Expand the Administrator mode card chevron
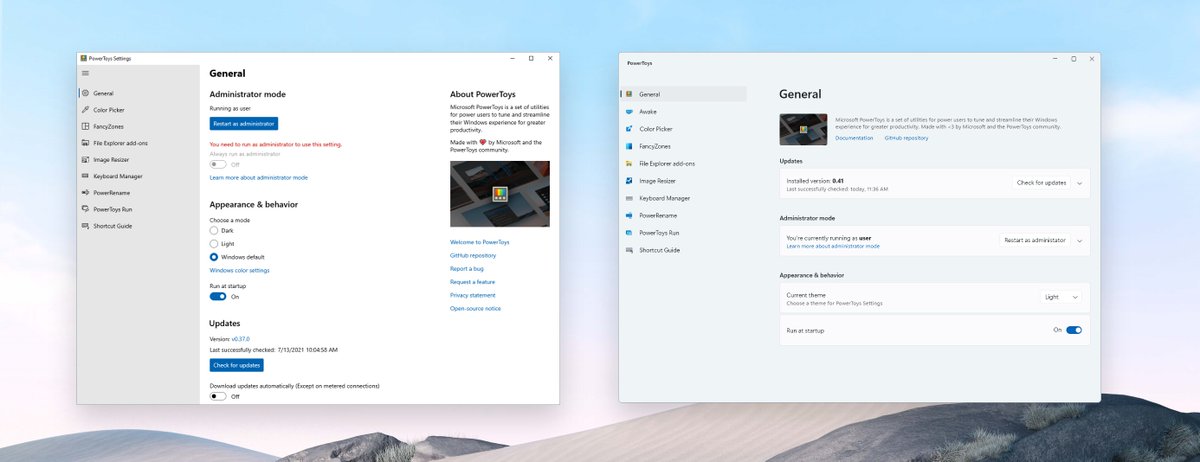This screenshot has width=1200, height=462. tap(1079, 240)
